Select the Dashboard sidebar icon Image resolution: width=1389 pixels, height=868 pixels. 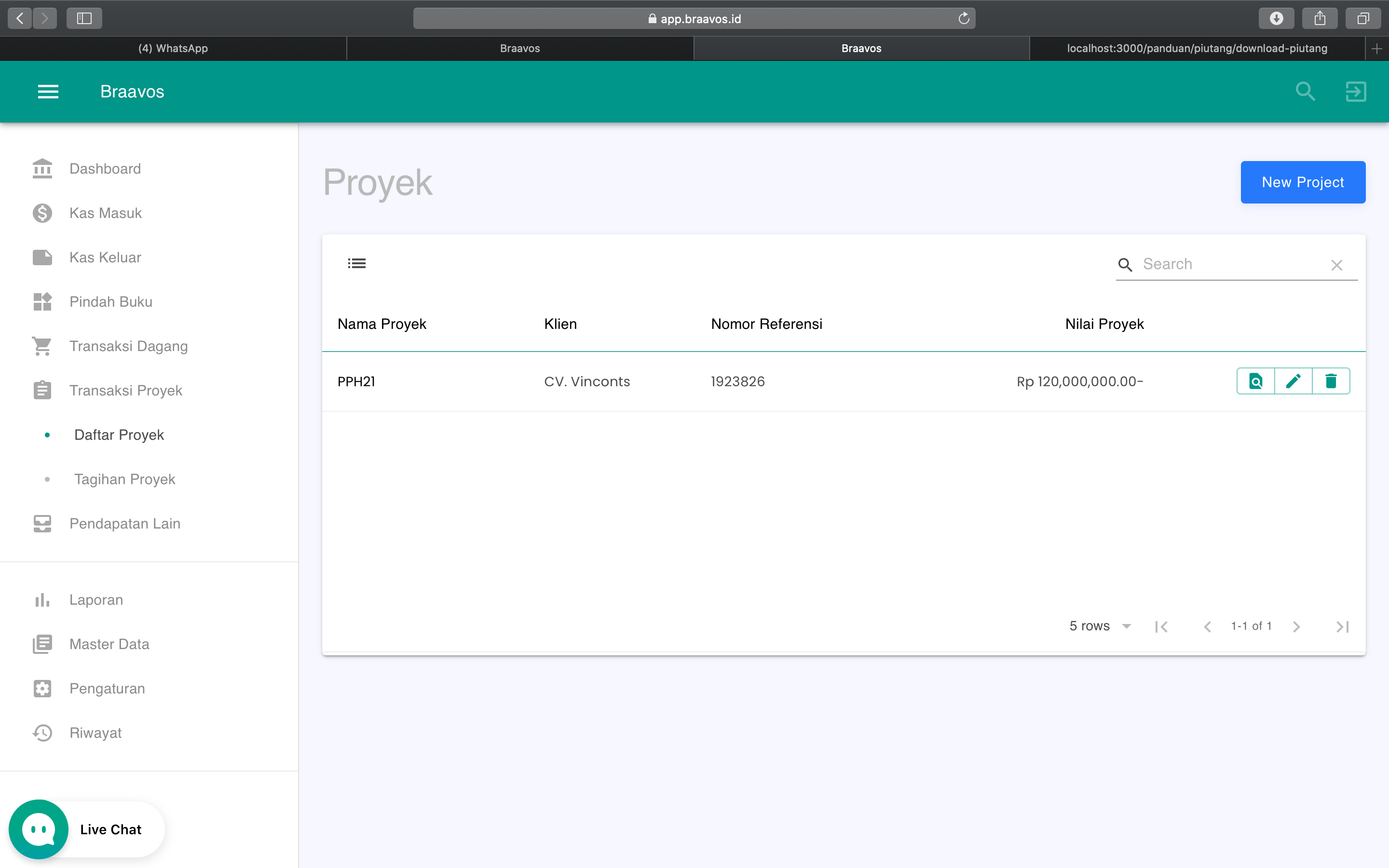point(42,168)
